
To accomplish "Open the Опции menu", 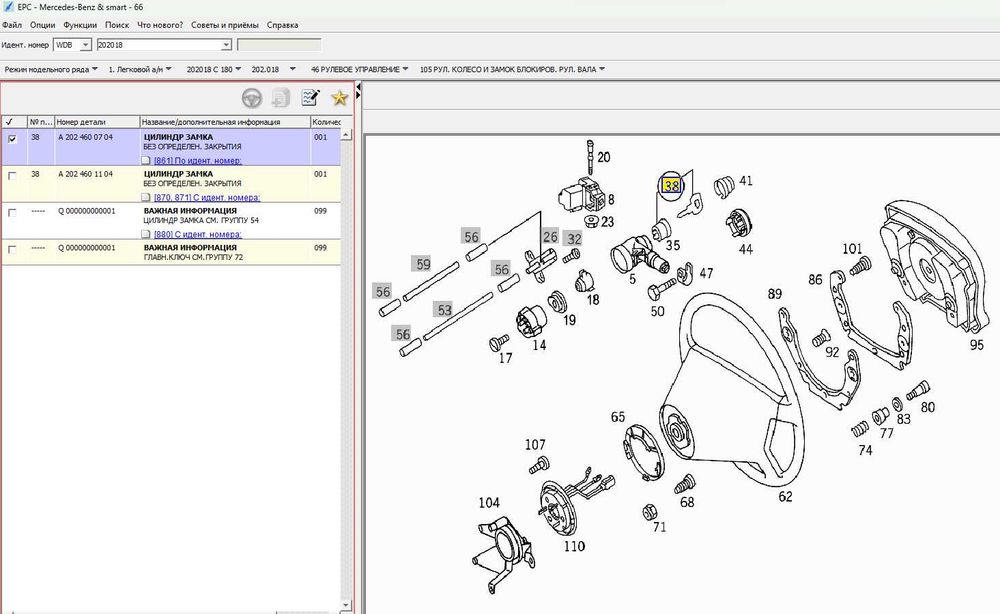I will click(x=43, y=25).
